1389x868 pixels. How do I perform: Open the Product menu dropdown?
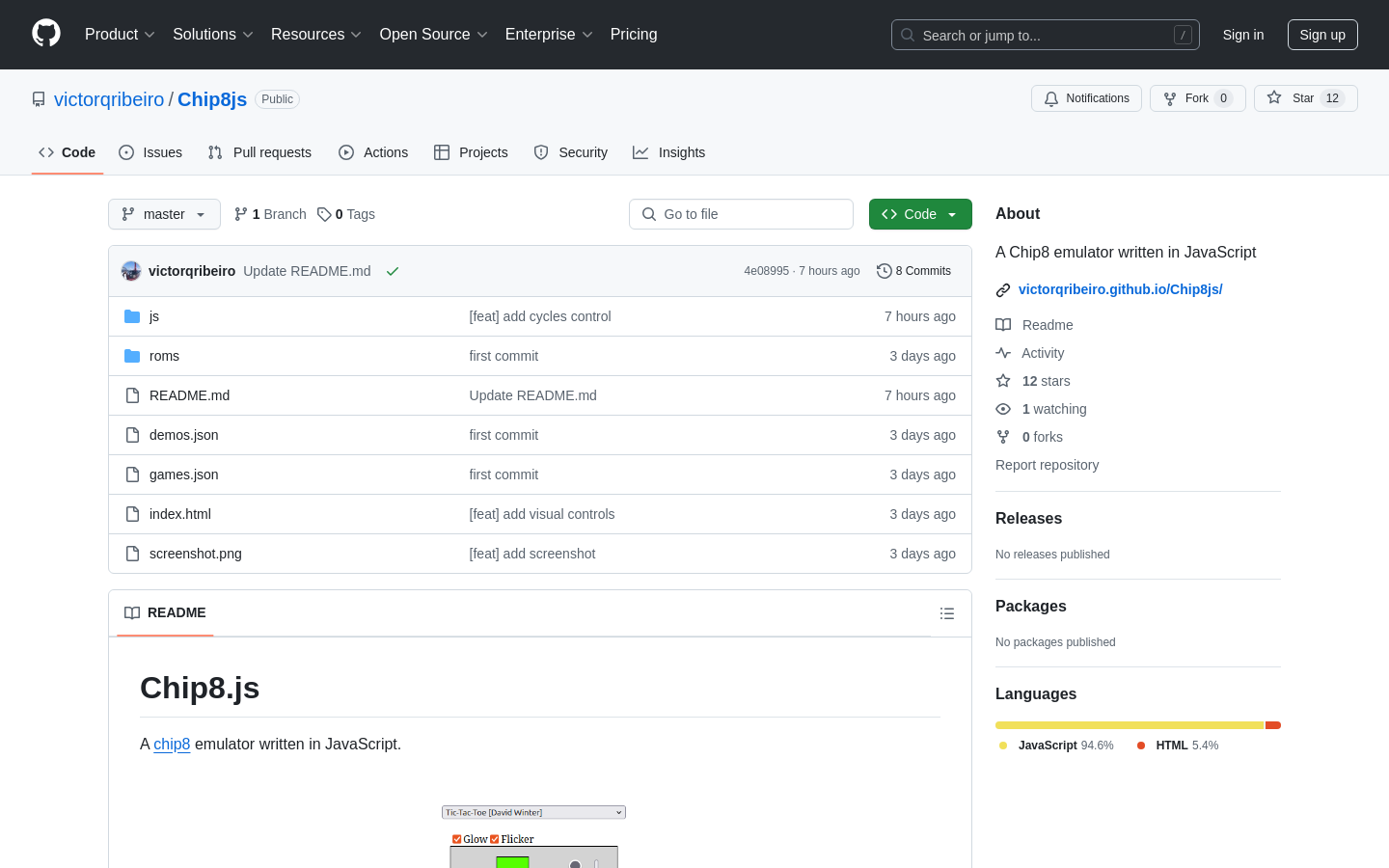120,35
